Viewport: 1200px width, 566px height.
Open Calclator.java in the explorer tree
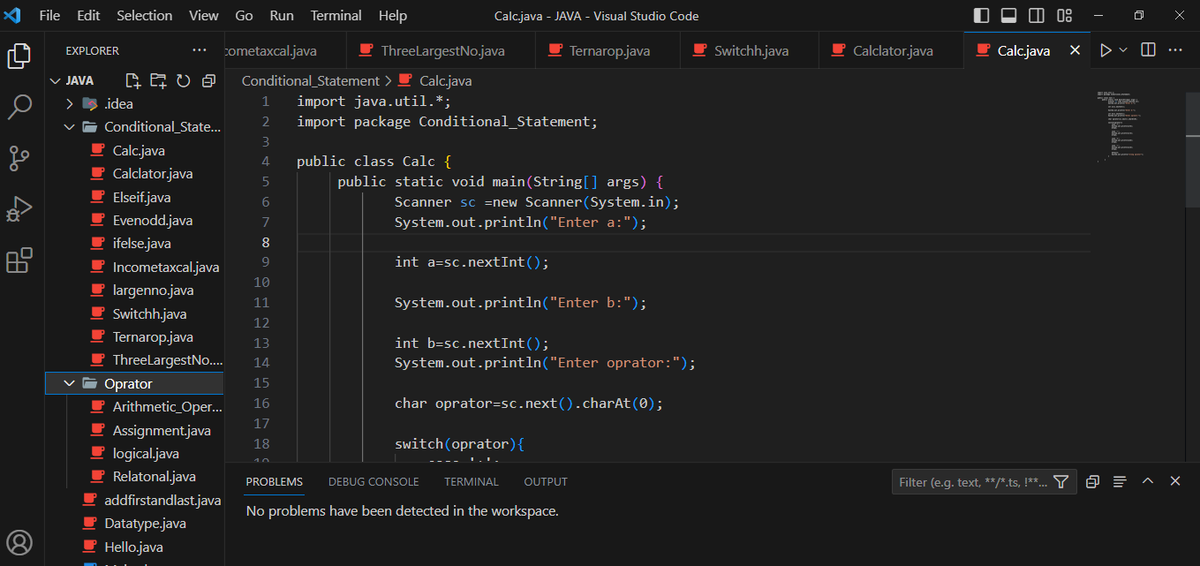pyautogui.click(x=152, y=174)
